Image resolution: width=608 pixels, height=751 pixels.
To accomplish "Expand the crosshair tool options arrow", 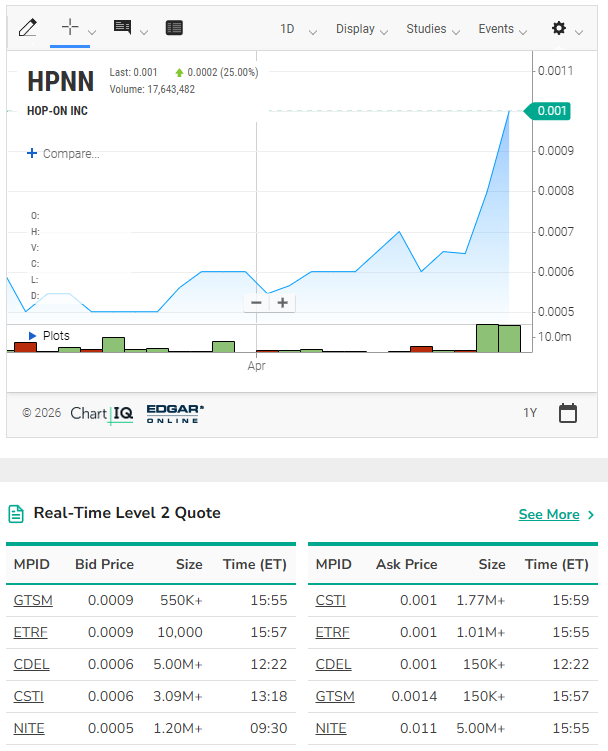I will click(x=92, y=32).
